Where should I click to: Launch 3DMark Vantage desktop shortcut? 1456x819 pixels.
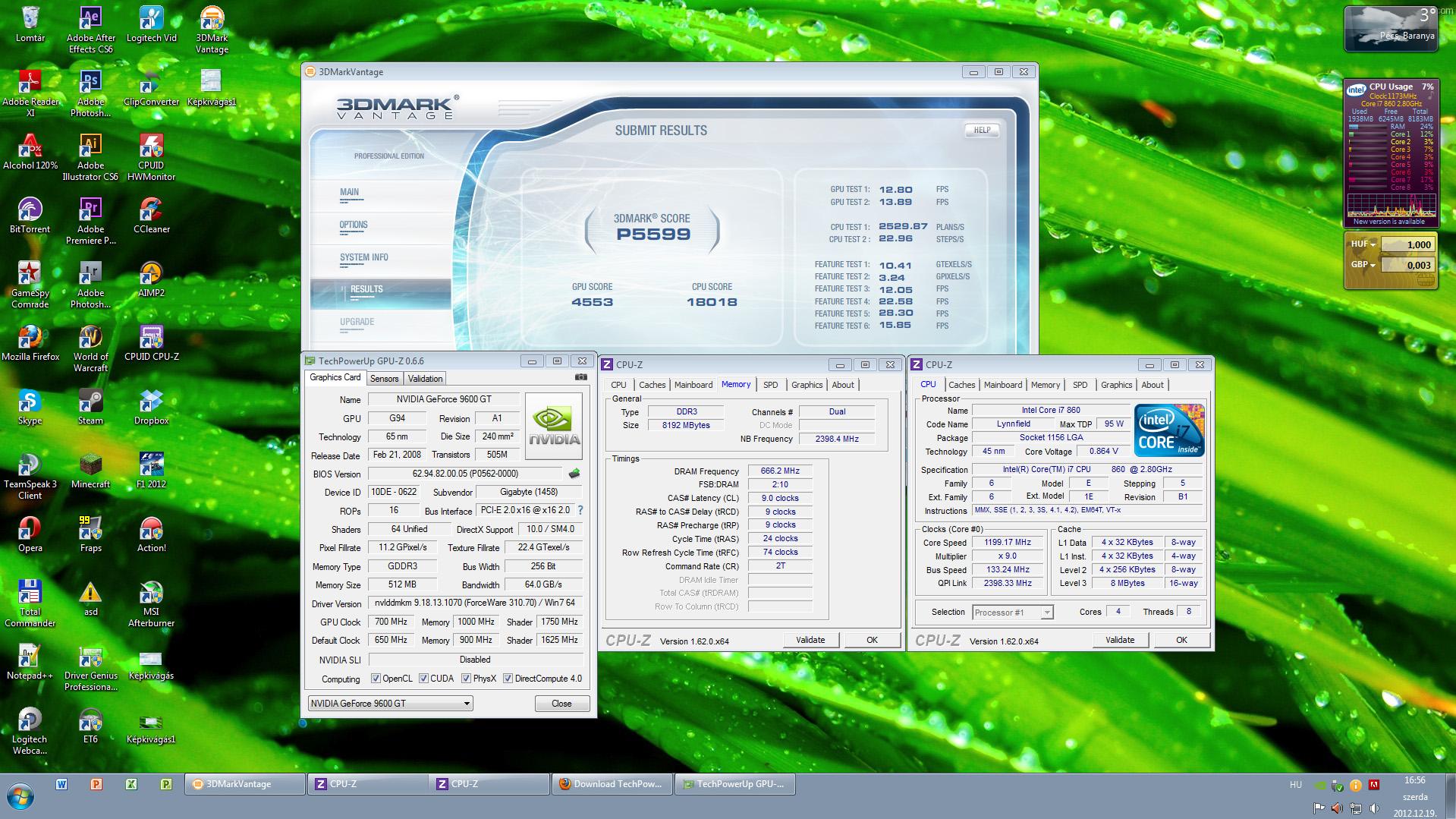click(212, 30)
